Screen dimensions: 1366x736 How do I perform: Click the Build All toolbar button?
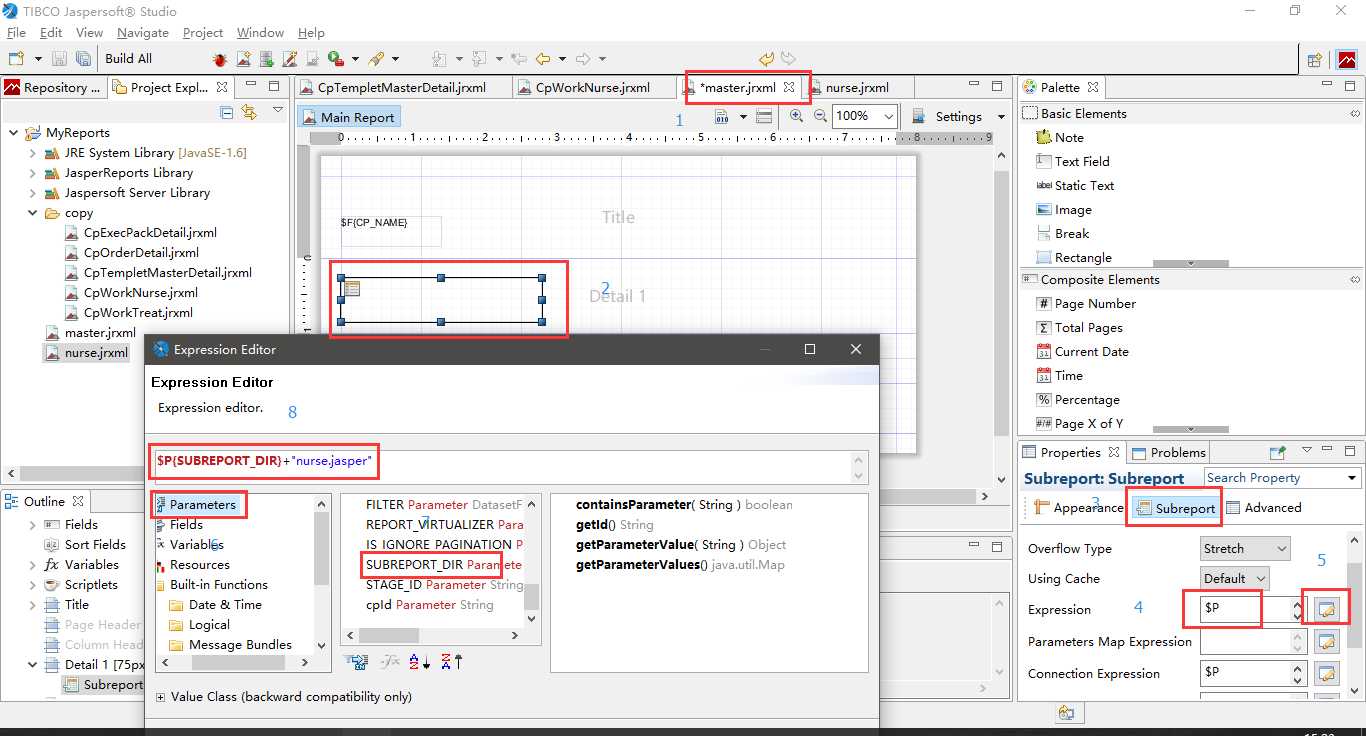[x=128, y=59]
